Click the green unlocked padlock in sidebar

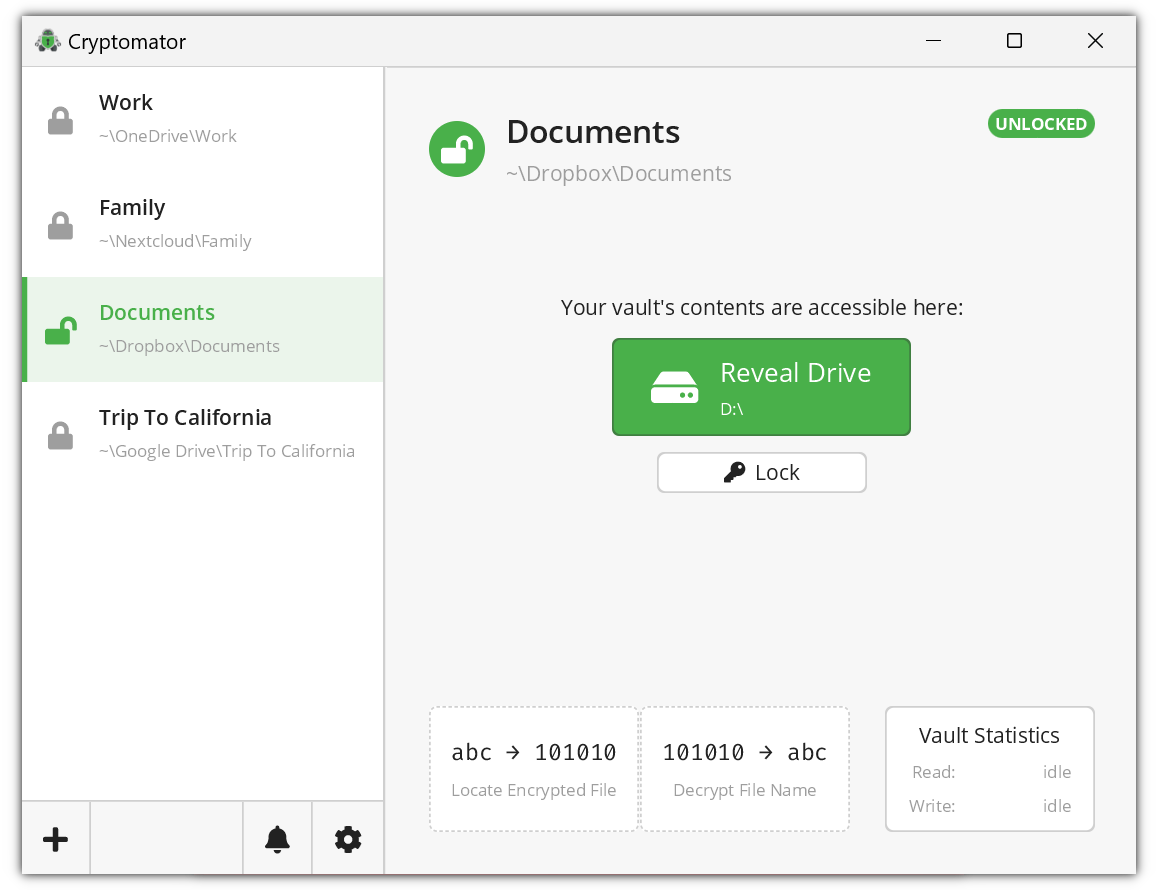tap(61, 330)
